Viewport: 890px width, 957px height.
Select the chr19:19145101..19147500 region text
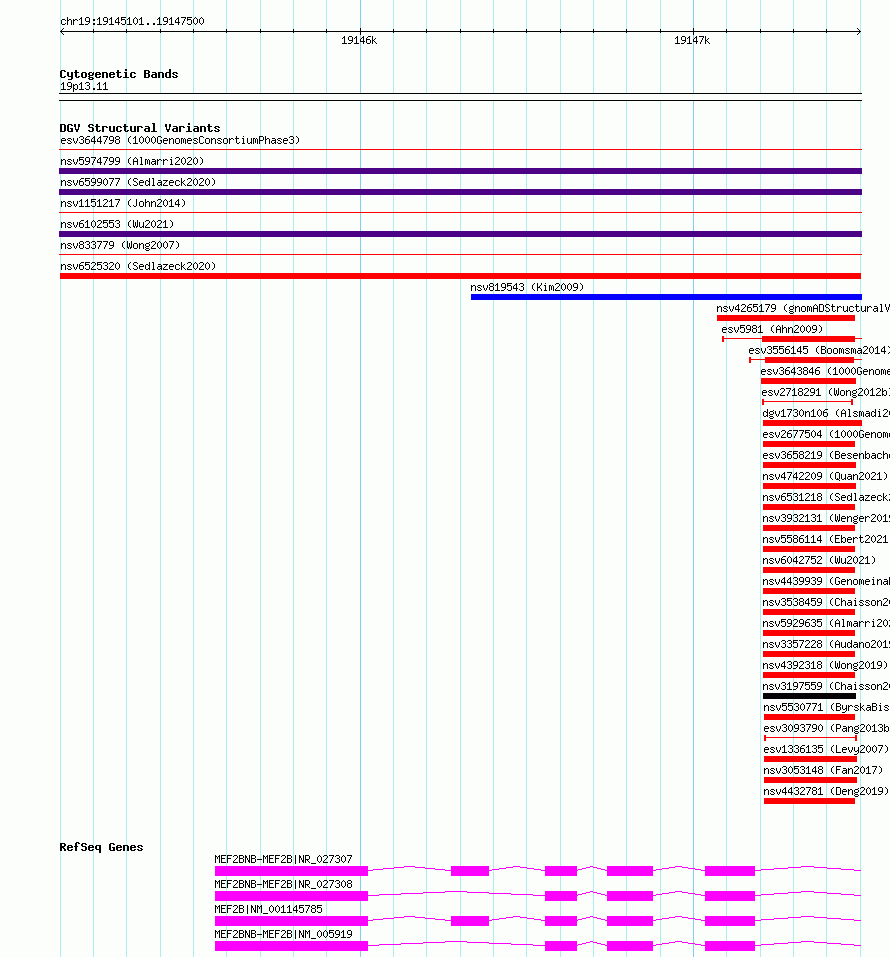click(x=132, y=21)
